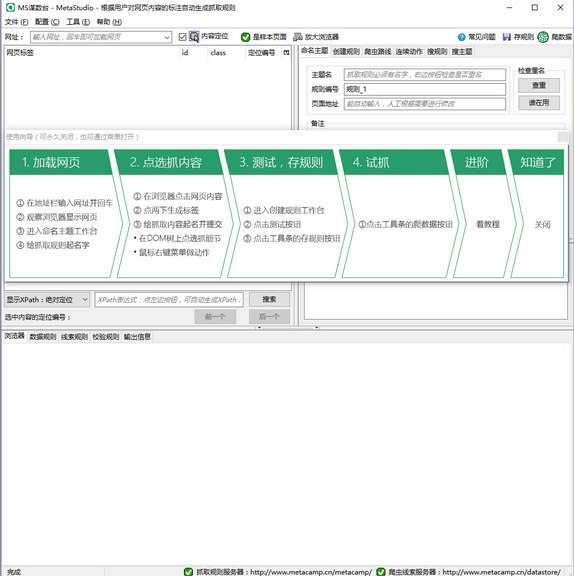Click the 放大浏览器 icon
Viewport: 574px width, 576px height.
pos(298,37)
